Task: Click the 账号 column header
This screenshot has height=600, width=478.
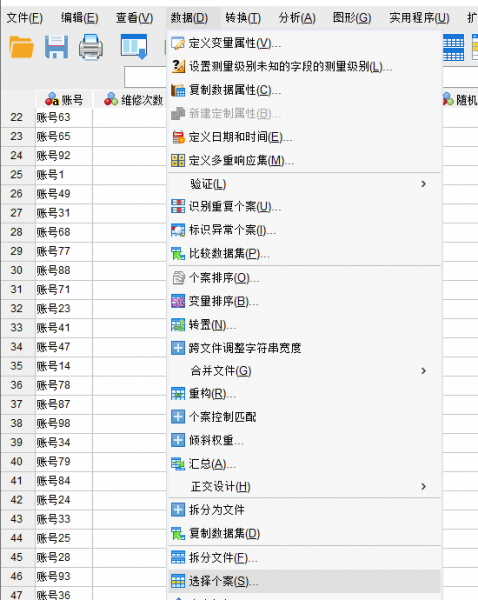Action: pyautogui.click(x=64, y=100)
